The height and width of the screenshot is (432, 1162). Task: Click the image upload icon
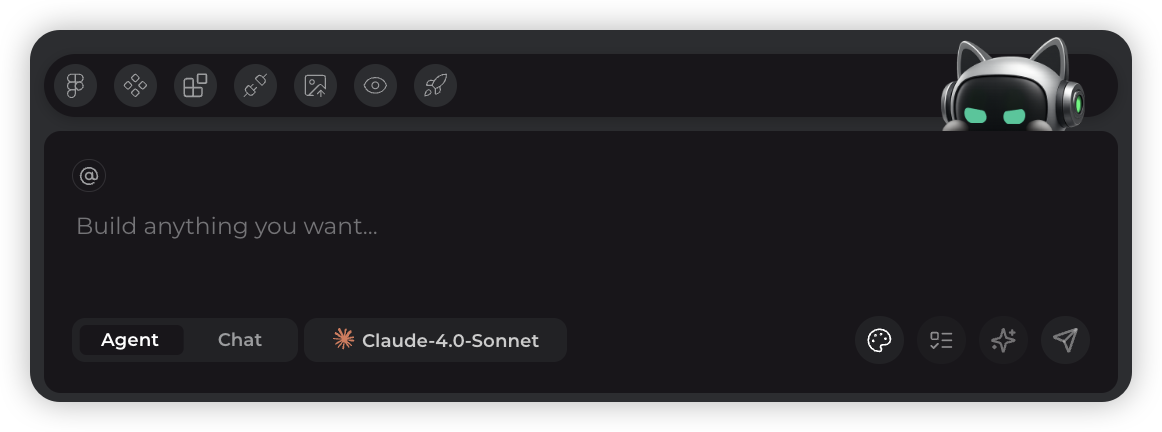pyautogui.click(x=315, y=86)
